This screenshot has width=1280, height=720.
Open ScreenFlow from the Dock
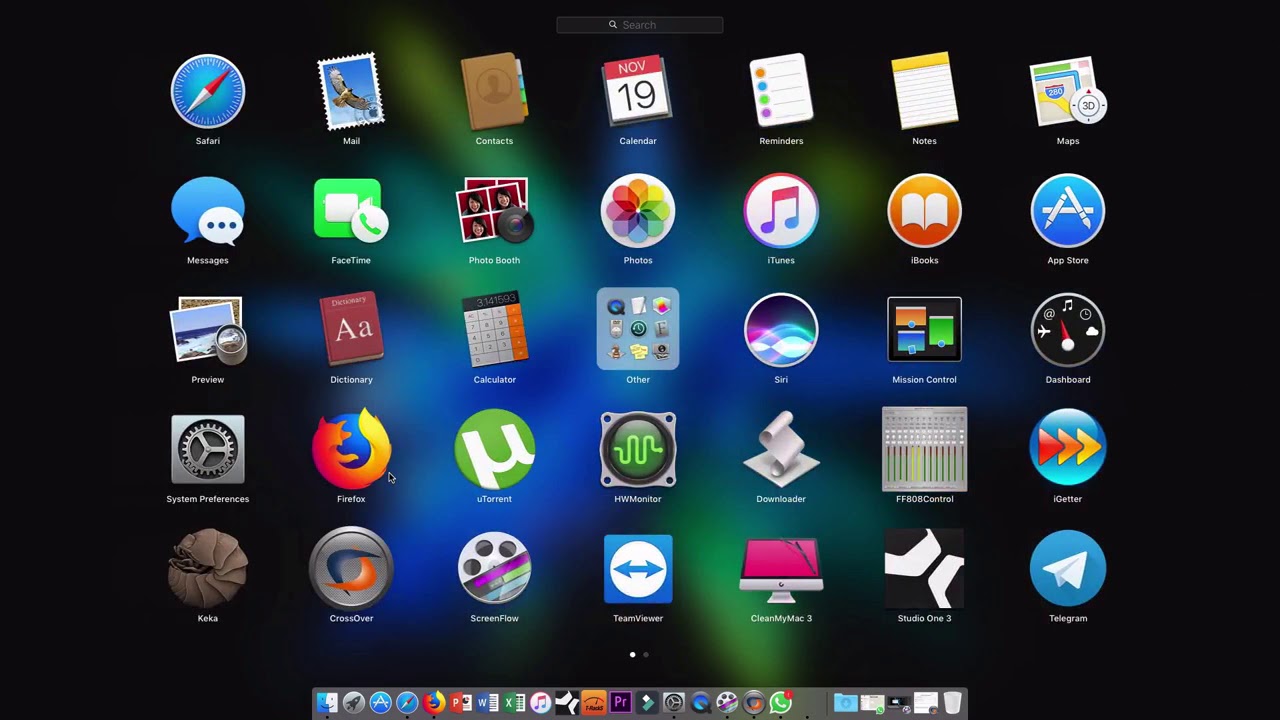pyautogui.click(x=727, y=703)
